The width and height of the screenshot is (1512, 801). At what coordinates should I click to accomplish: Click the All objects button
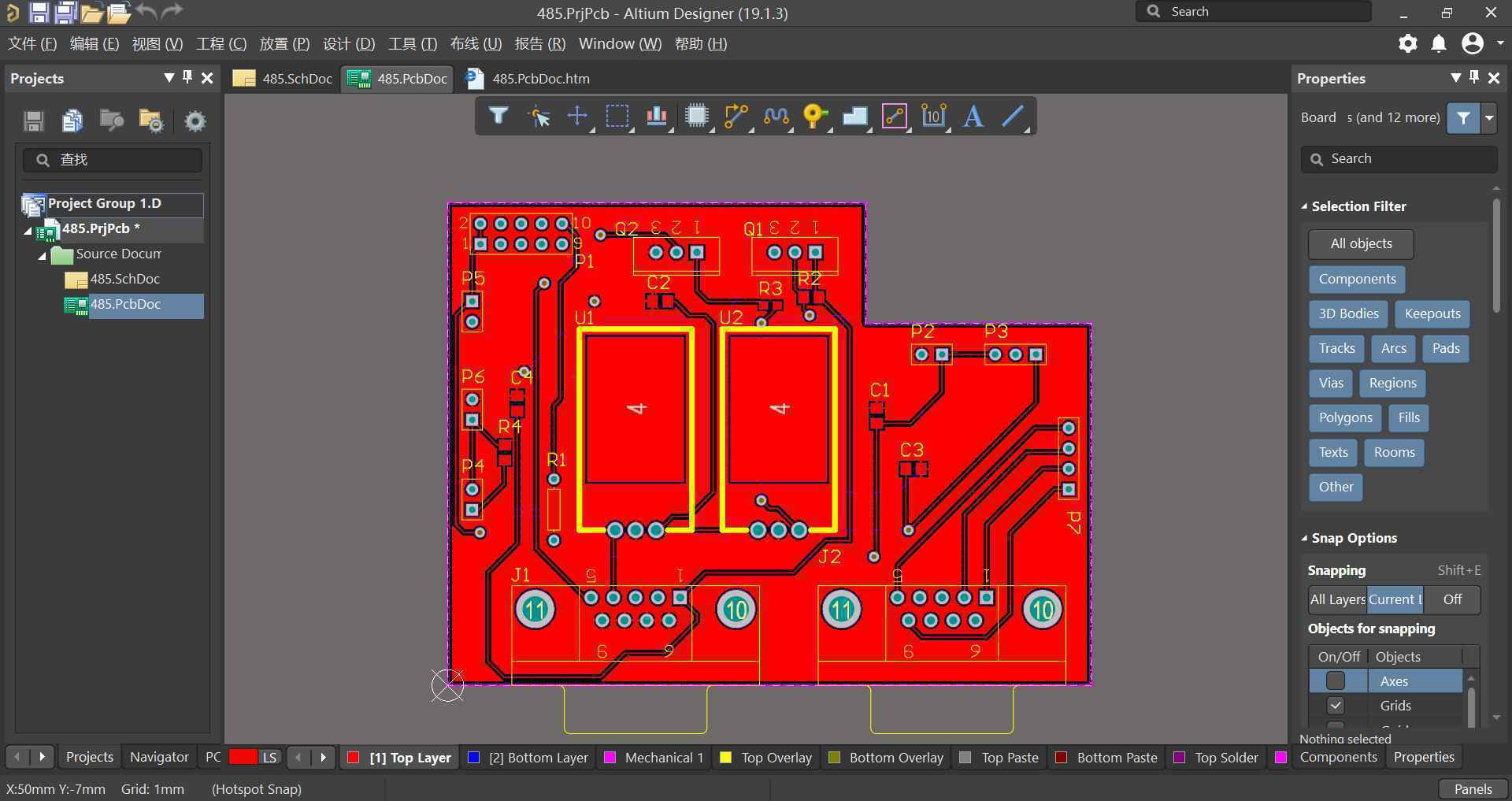[1361, 244]
